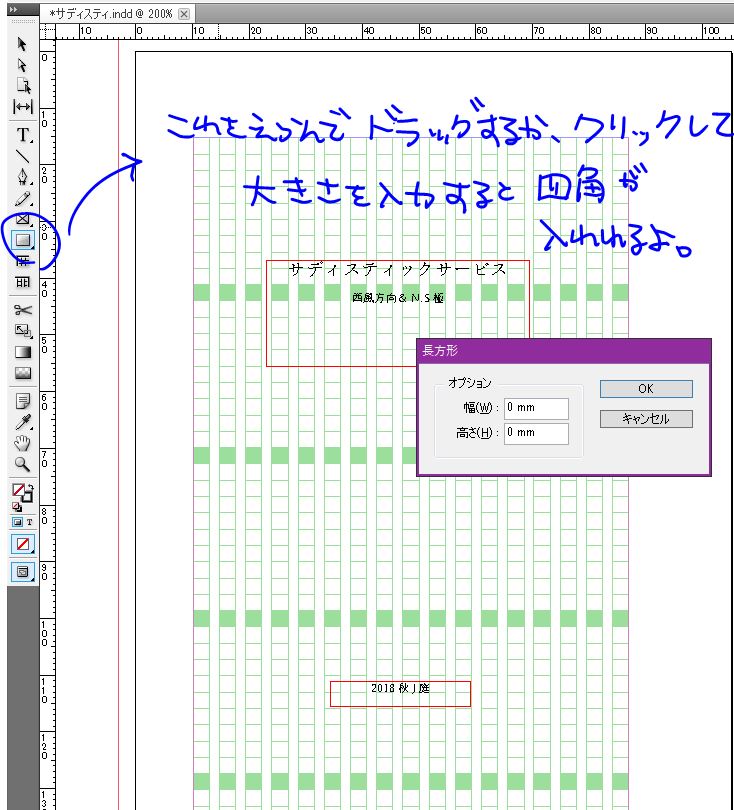Select the Direct Selection tool (white arrow)
The width and height of the screenshot is (734, 810).
[x=22, y=65]
